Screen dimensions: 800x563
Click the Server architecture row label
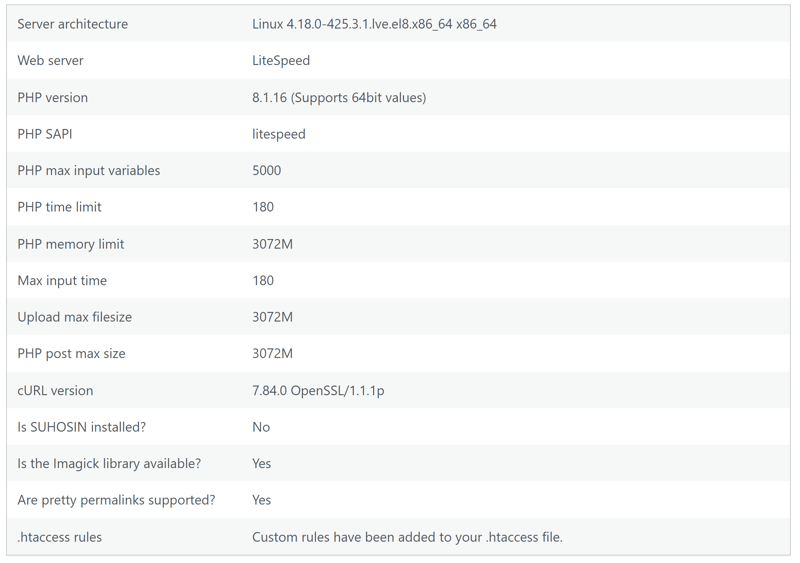[x=72, y=24]
